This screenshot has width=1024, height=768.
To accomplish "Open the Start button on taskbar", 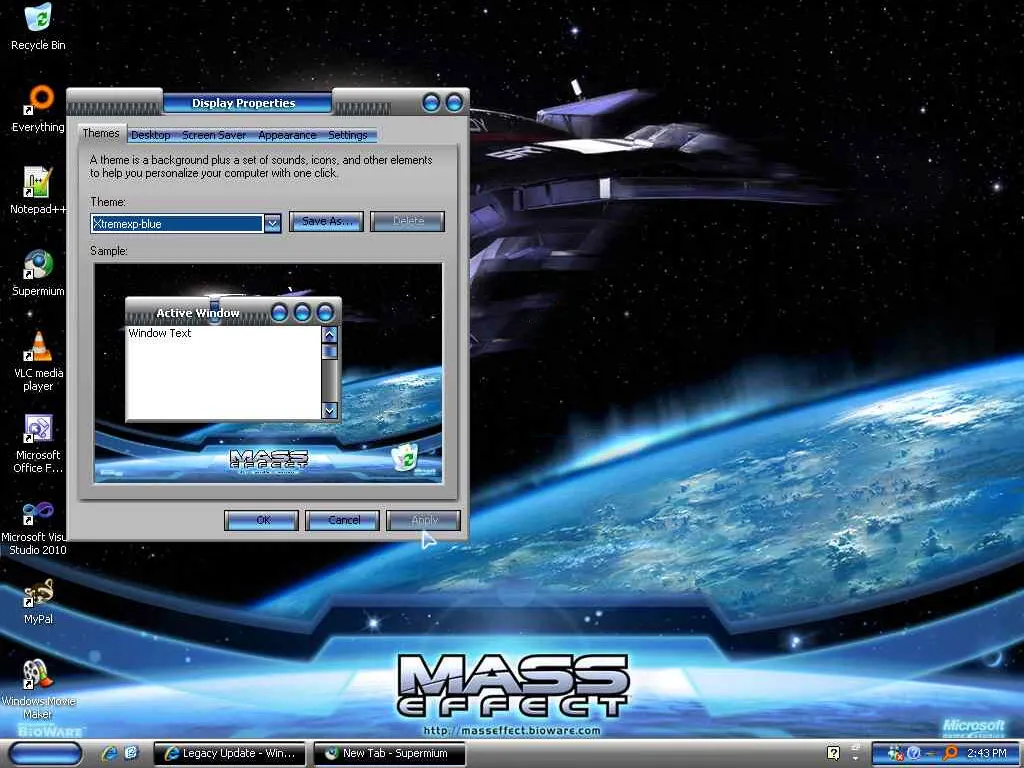I will point(46,753).
